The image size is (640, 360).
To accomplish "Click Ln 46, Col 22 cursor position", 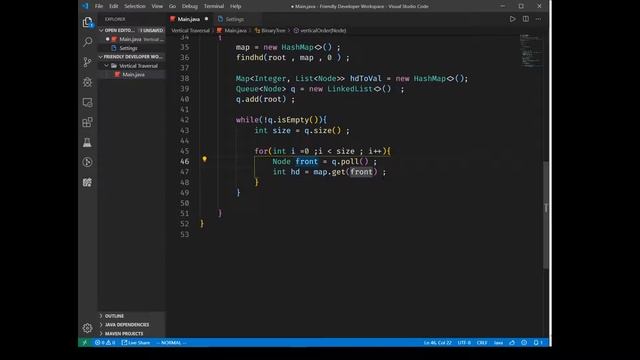I will coord(437,342).
